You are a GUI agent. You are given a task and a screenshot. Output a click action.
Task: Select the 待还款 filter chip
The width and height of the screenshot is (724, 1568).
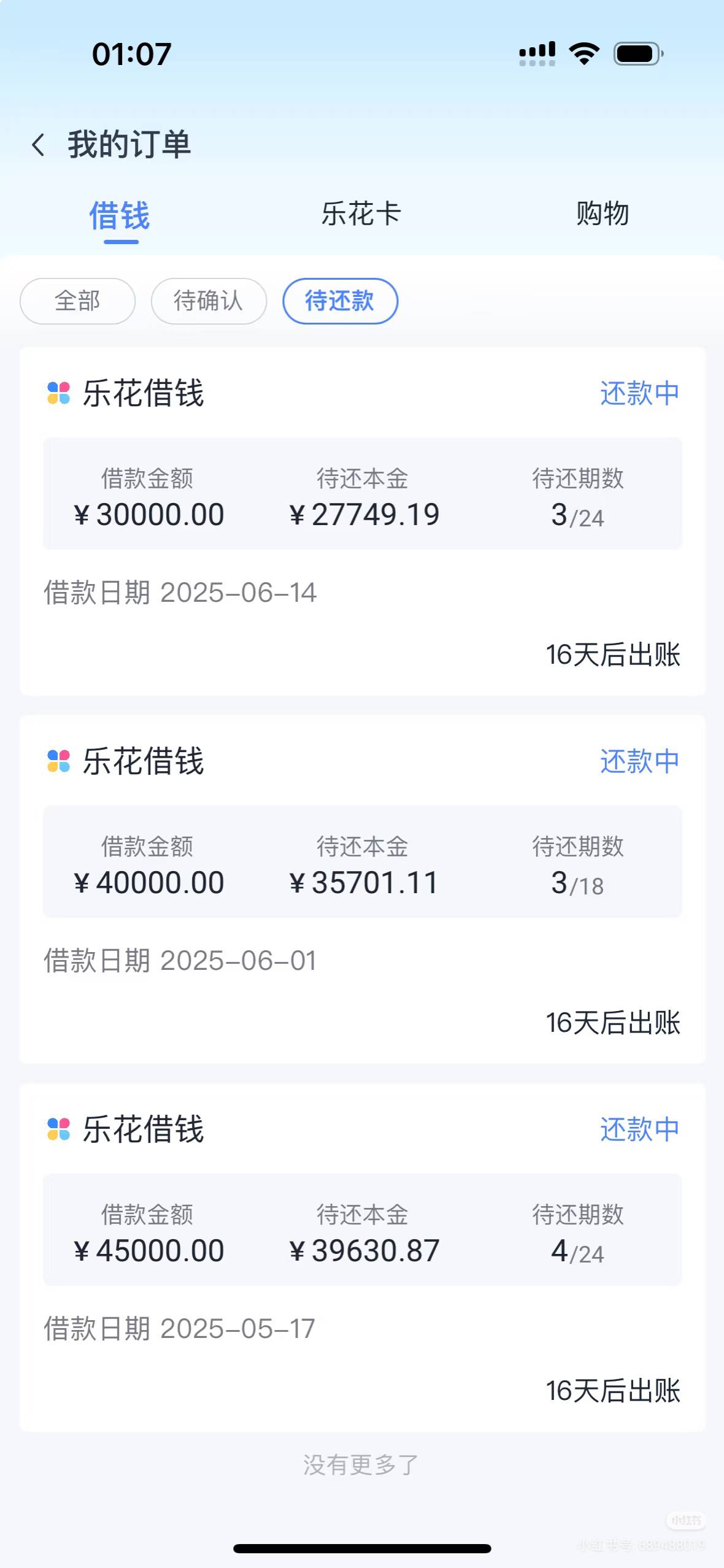pos(340,301)
